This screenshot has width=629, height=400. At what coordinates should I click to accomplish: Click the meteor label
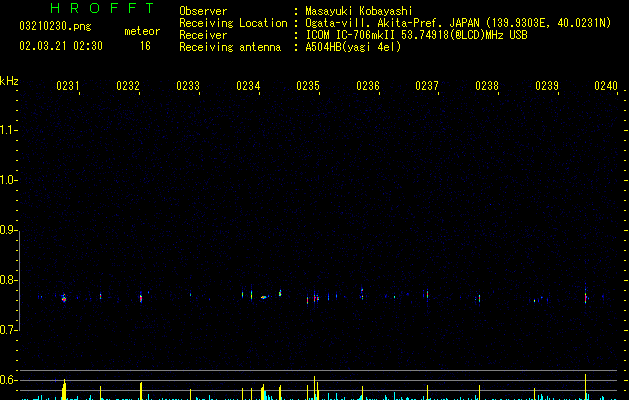click(142, 31)
